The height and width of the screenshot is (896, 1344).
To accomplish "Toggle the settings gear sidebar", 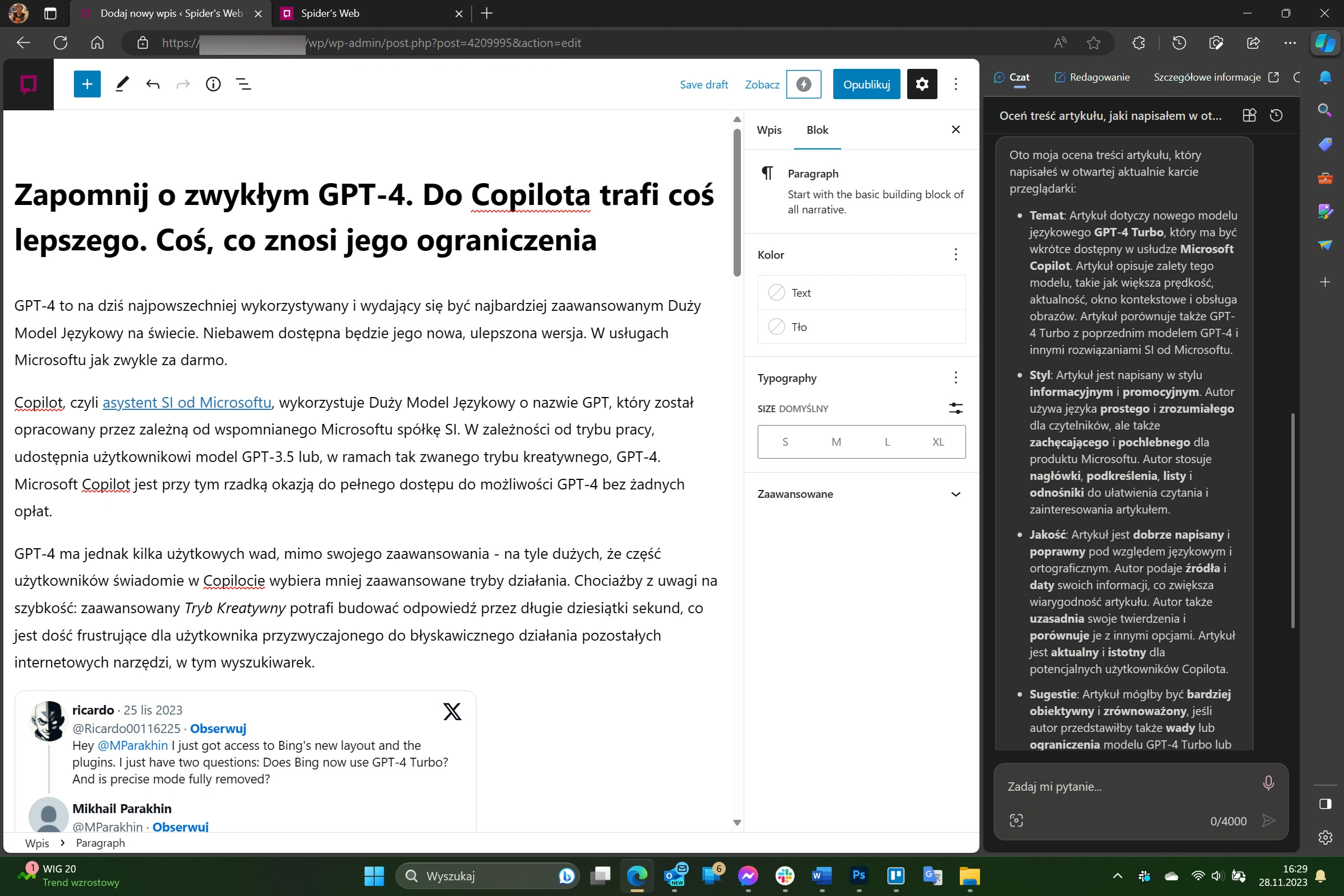I will pos(922,84).
